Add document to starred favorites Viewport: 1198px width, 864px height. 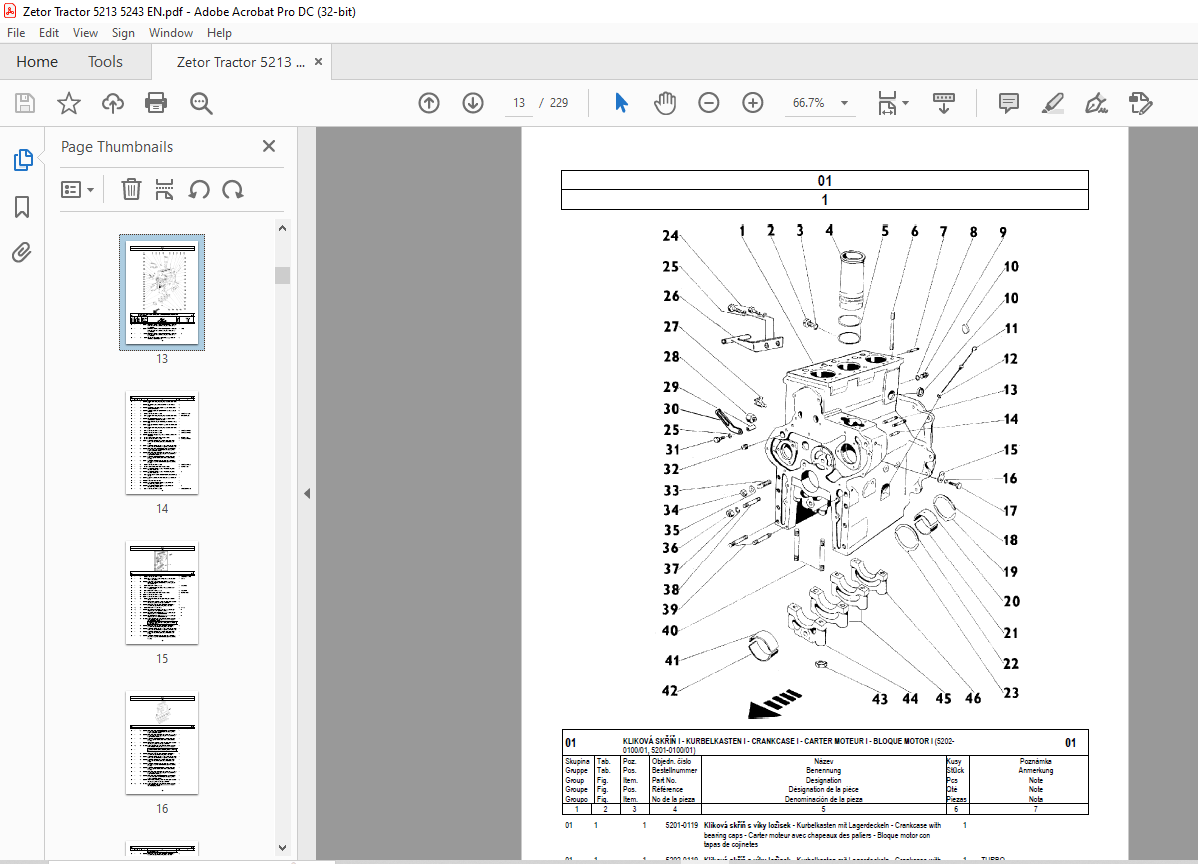(69, 103)
